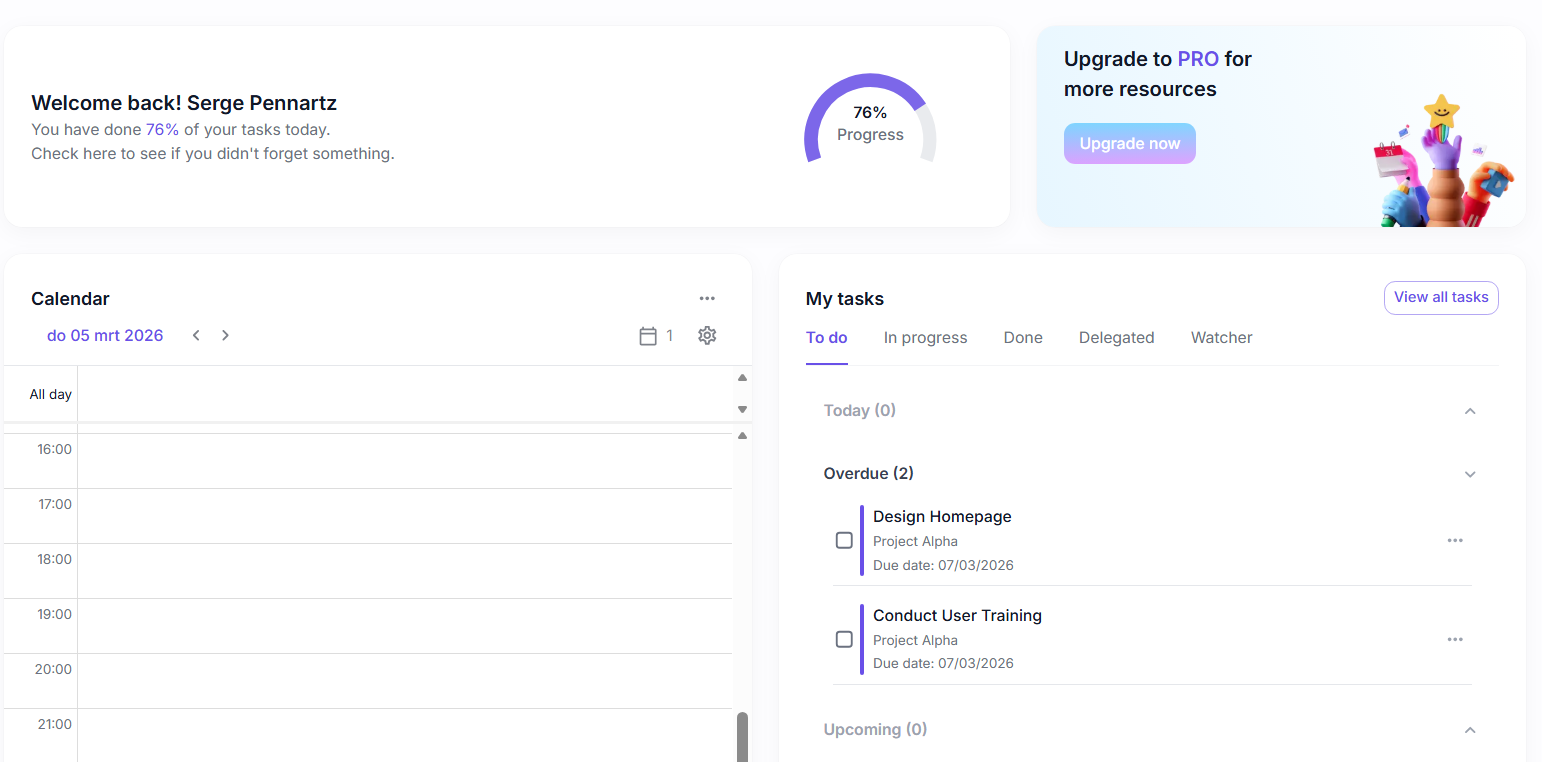Go to the next calendar day

[225, 335]
